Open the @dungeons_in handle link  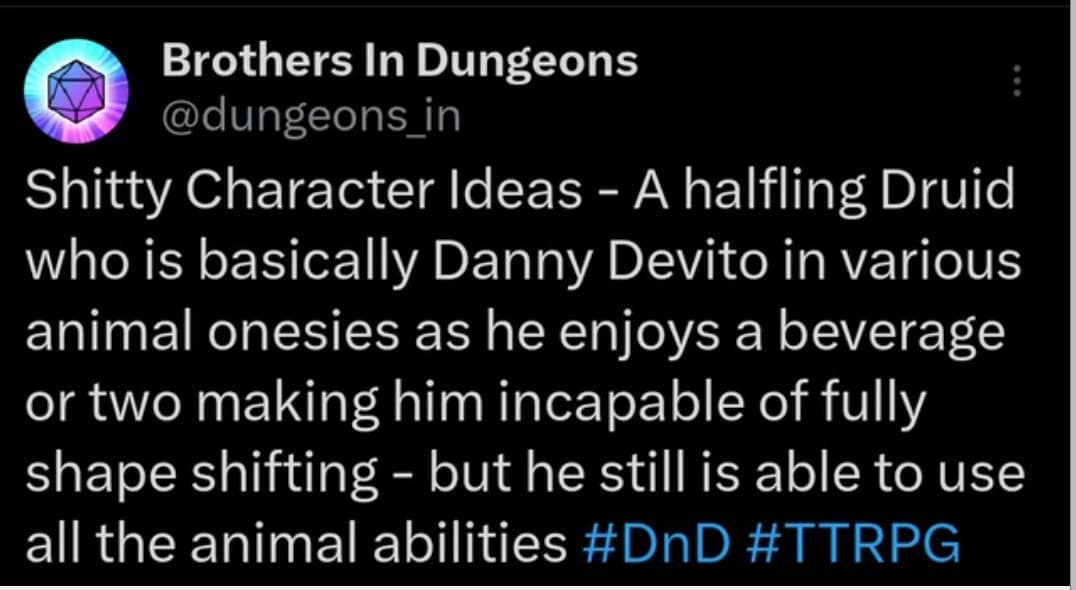(x=310, y=117)
